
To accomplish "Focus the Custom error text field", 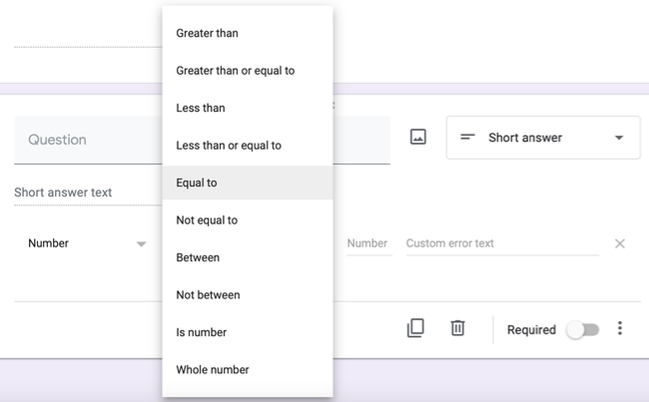I will (x=501, y=243).
